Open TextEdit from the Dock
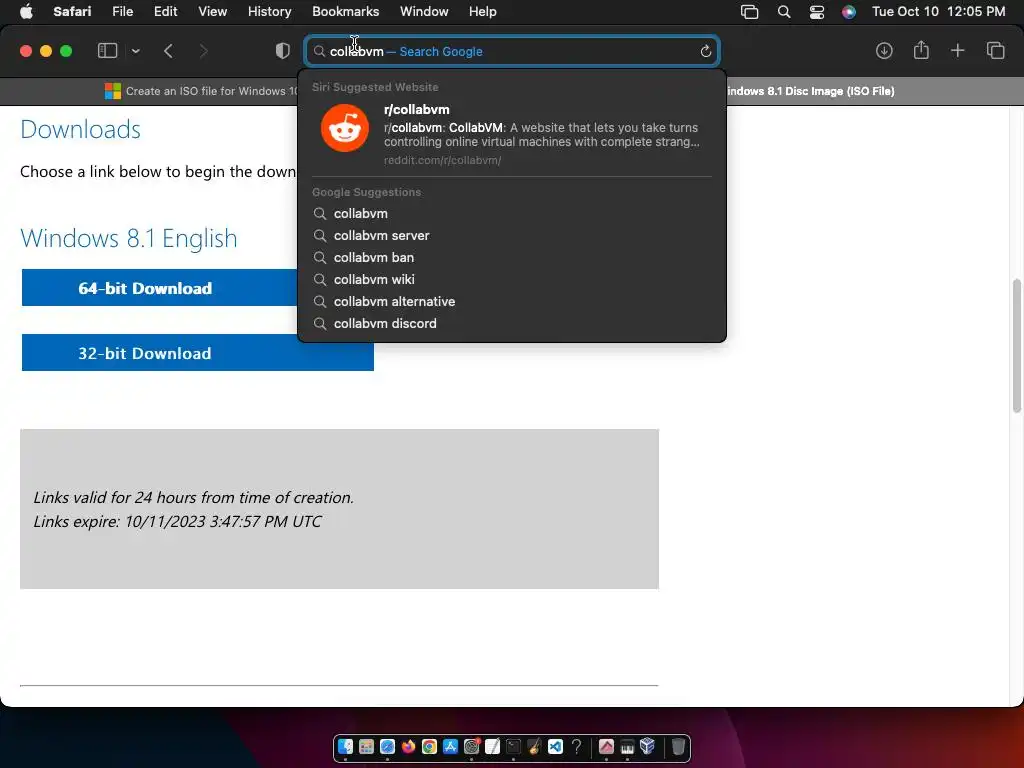Screen dimensions: 1024x768 (492, 746)
